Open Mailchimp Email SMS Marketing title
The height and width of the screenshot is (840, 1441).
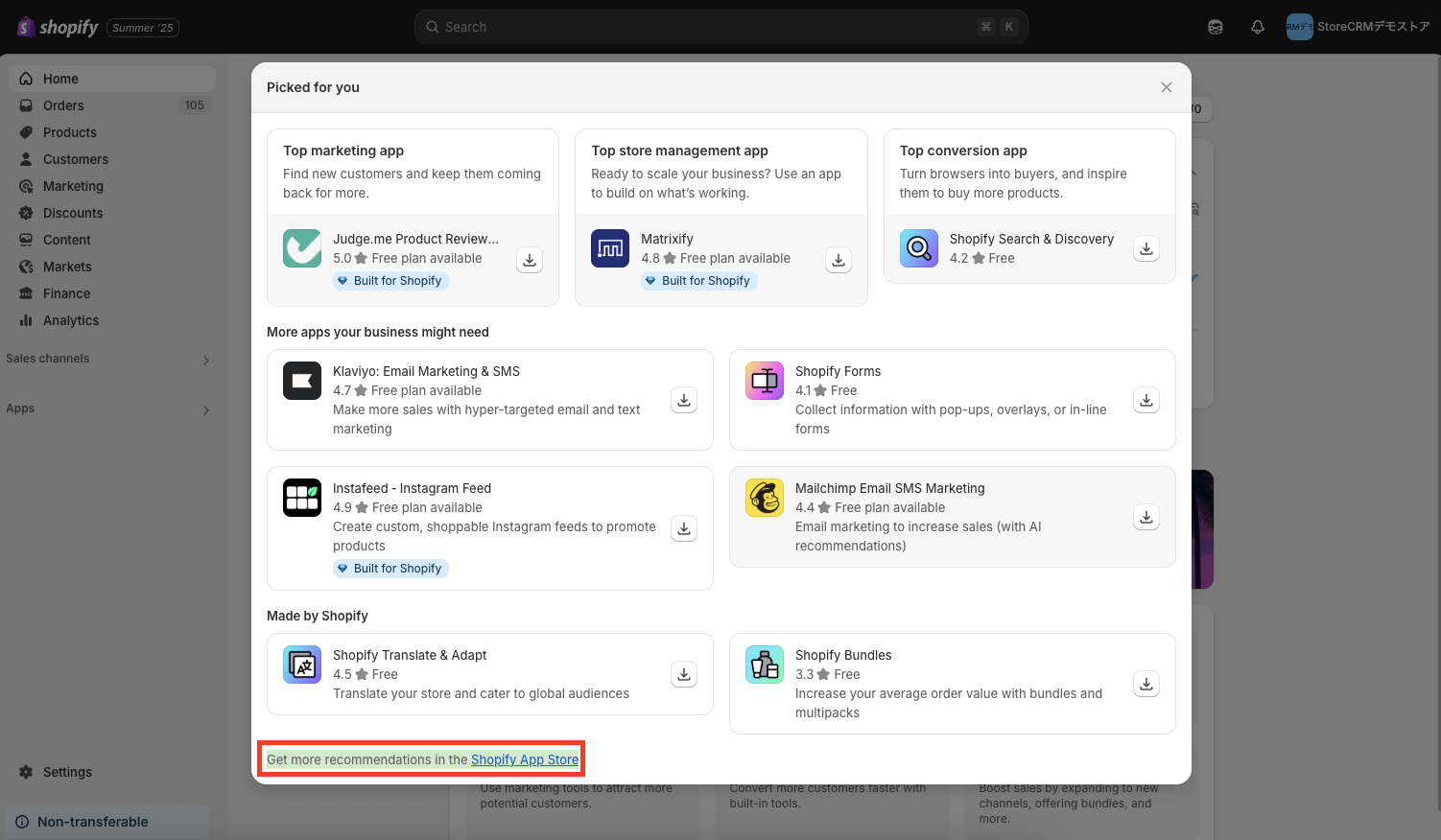point(889,488)
